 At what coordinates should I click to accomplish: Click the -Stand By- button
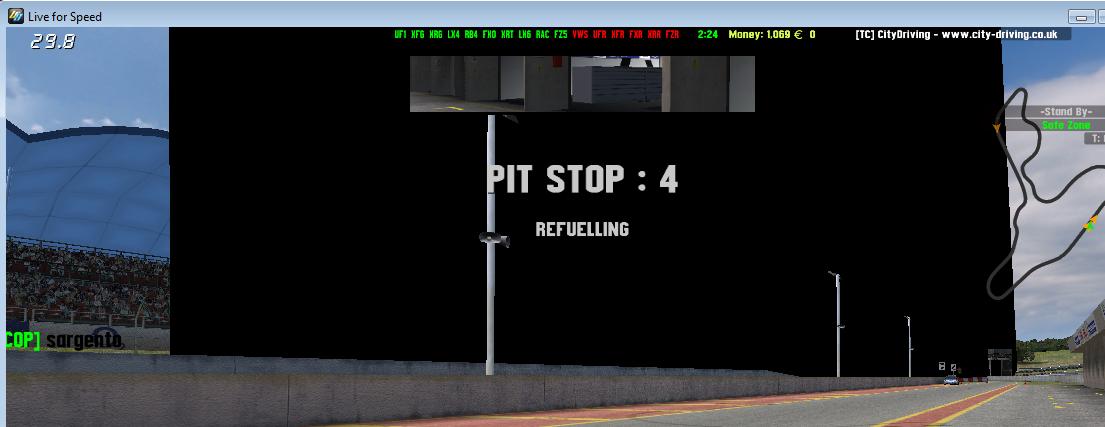[1066, 112]
